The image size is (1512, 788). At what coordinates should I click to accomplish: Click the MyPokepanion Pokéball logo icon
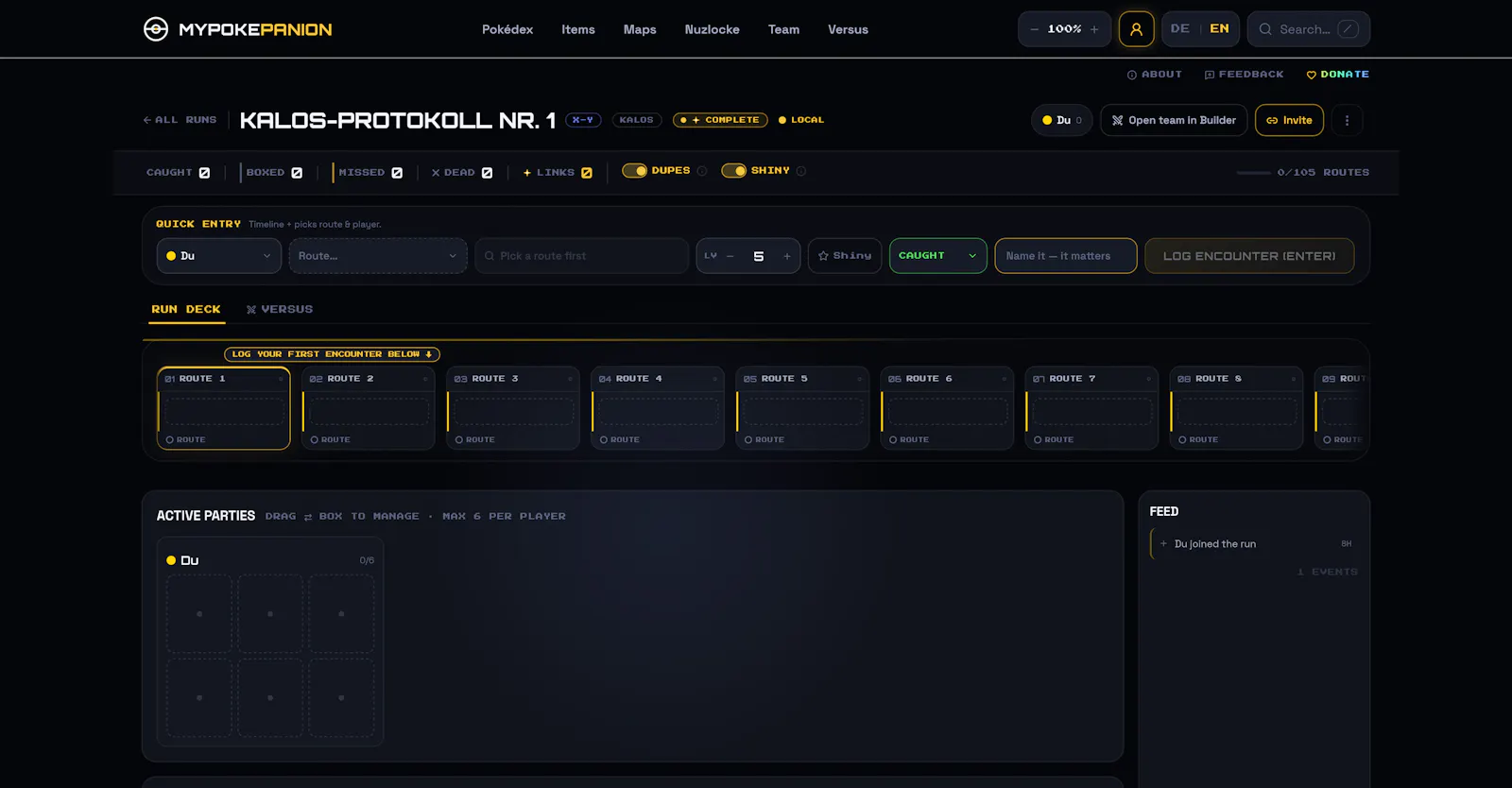click(x=156, y=29)
